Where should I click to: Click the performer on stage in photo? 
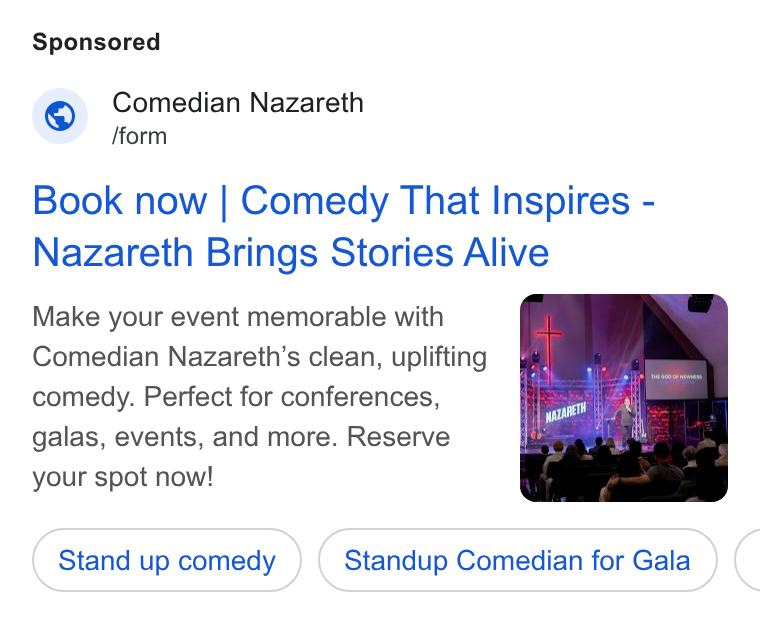point(627,419)
